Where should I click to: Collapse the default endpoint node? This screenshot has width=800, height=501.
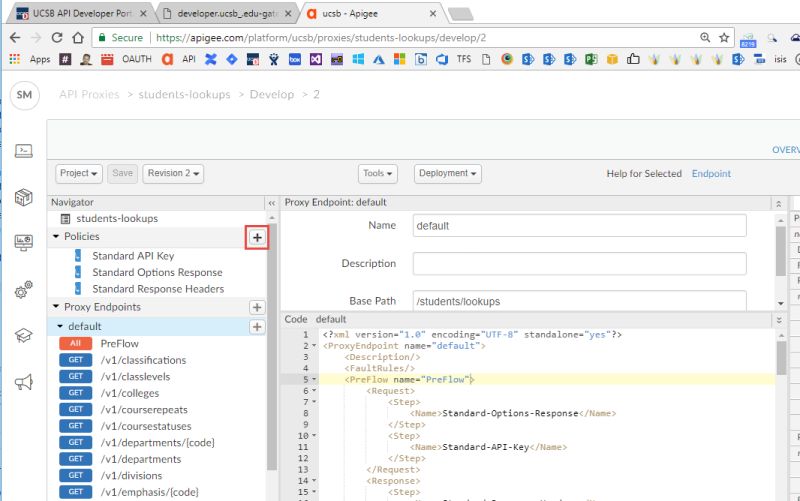(x=60, y=326)
